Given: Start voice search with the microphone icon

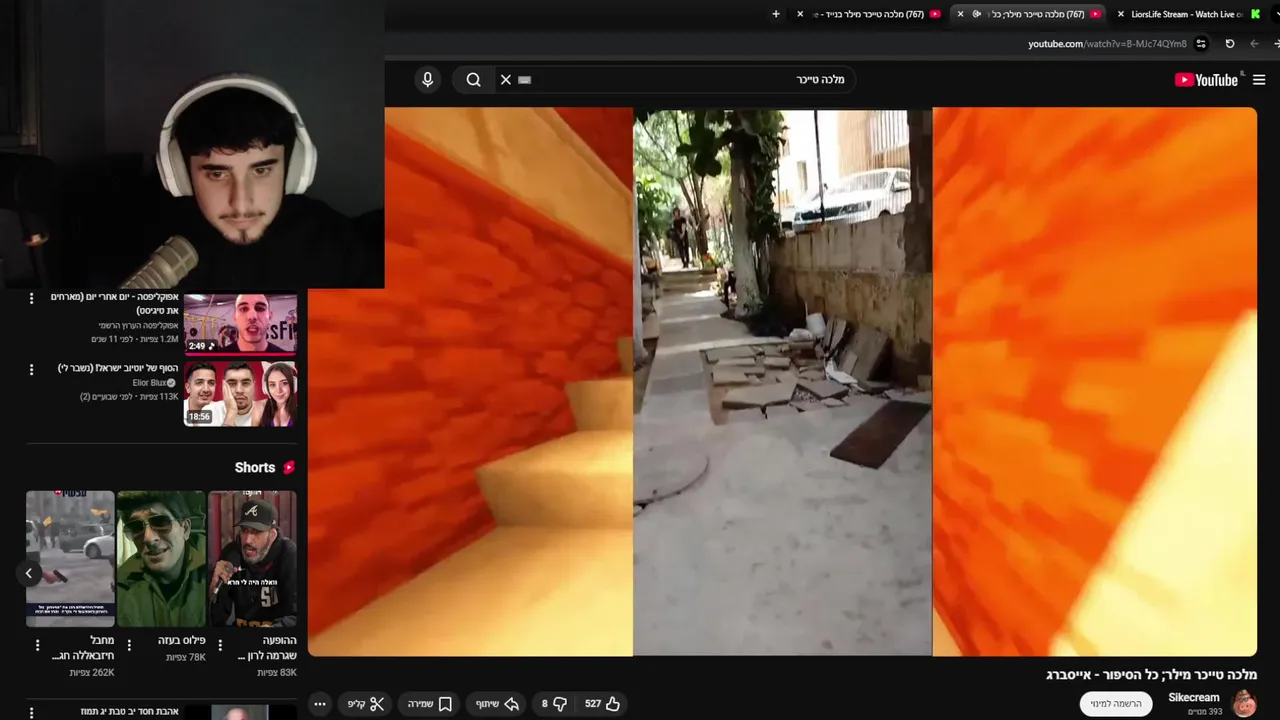Looking at the screenshot, I should [x=428, y=80].
